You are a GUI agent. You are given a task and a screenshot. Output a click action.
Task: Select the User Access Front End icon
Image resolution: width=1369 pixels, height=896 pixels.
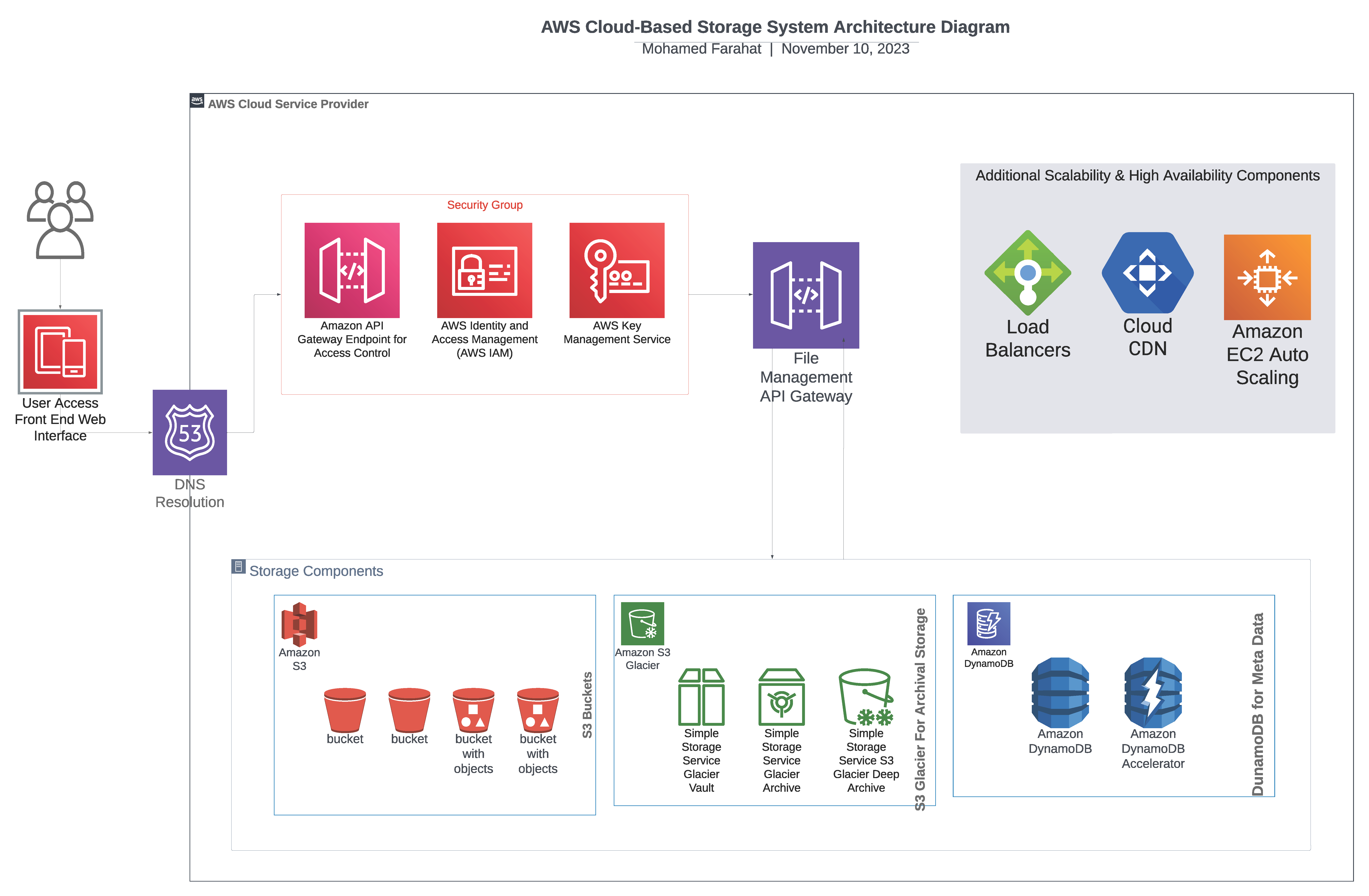click(x=60, y=352)
